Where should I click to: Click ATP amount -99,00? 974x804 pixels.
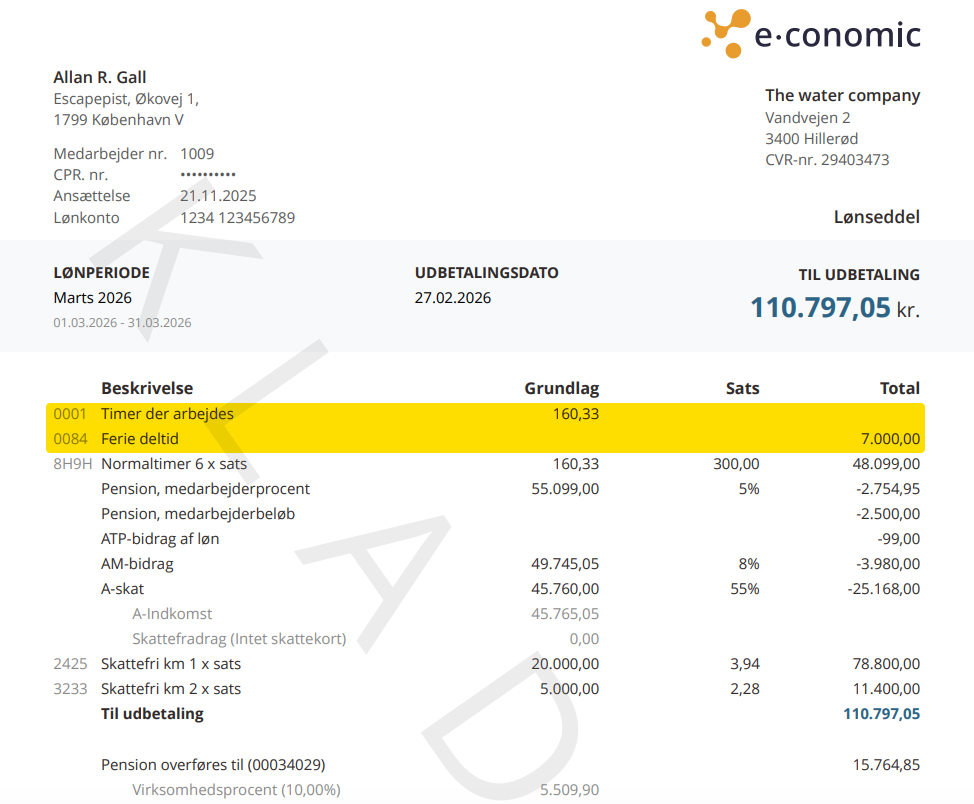tap(898, 539)
